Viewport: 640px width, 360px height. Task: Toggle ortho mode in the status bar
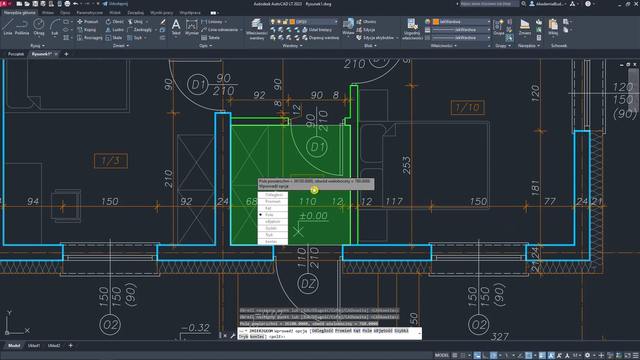point(485,356)
